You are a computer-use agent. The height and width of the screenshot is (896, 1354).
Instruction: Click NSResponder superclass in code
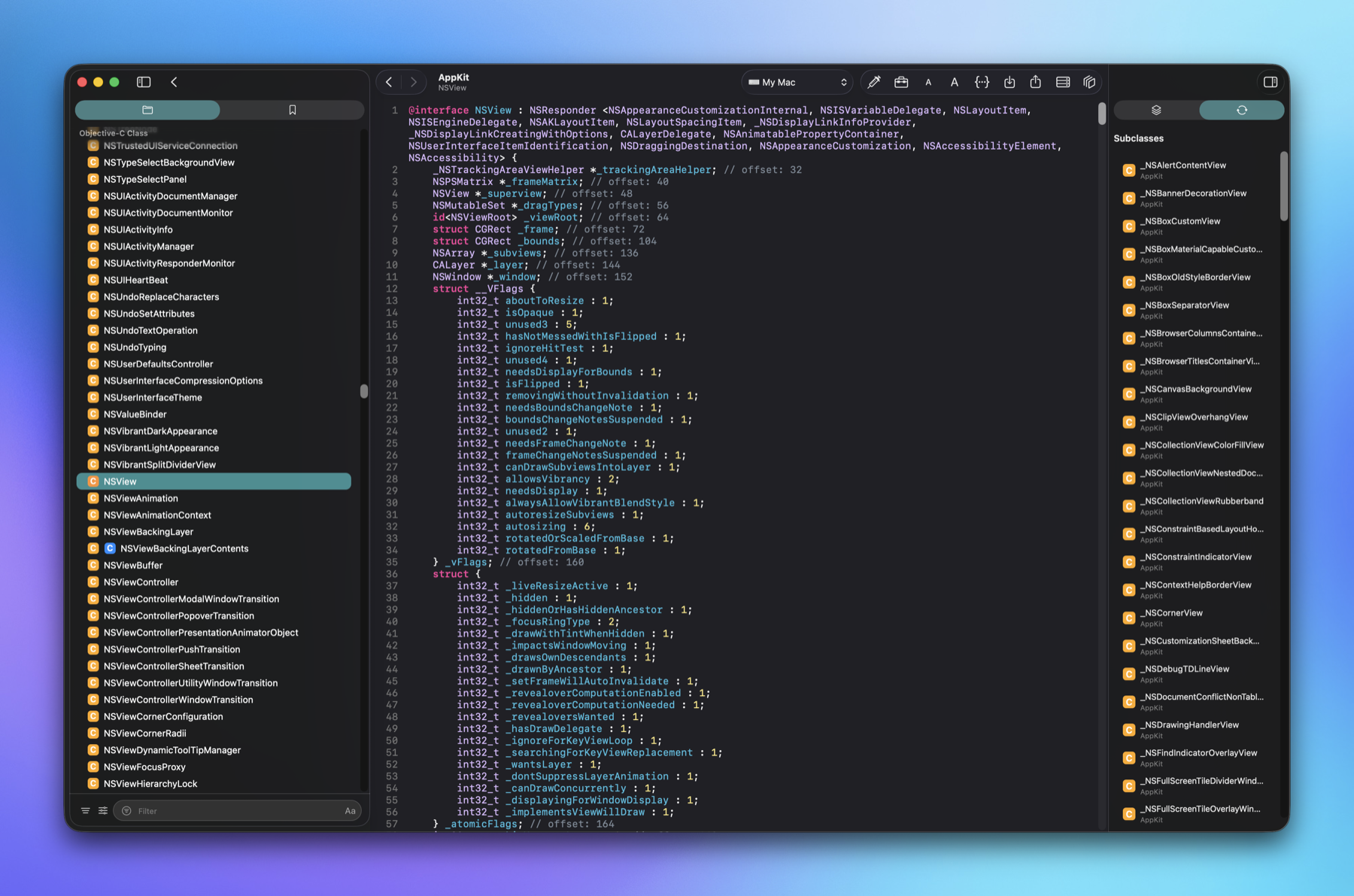(562, 110)
